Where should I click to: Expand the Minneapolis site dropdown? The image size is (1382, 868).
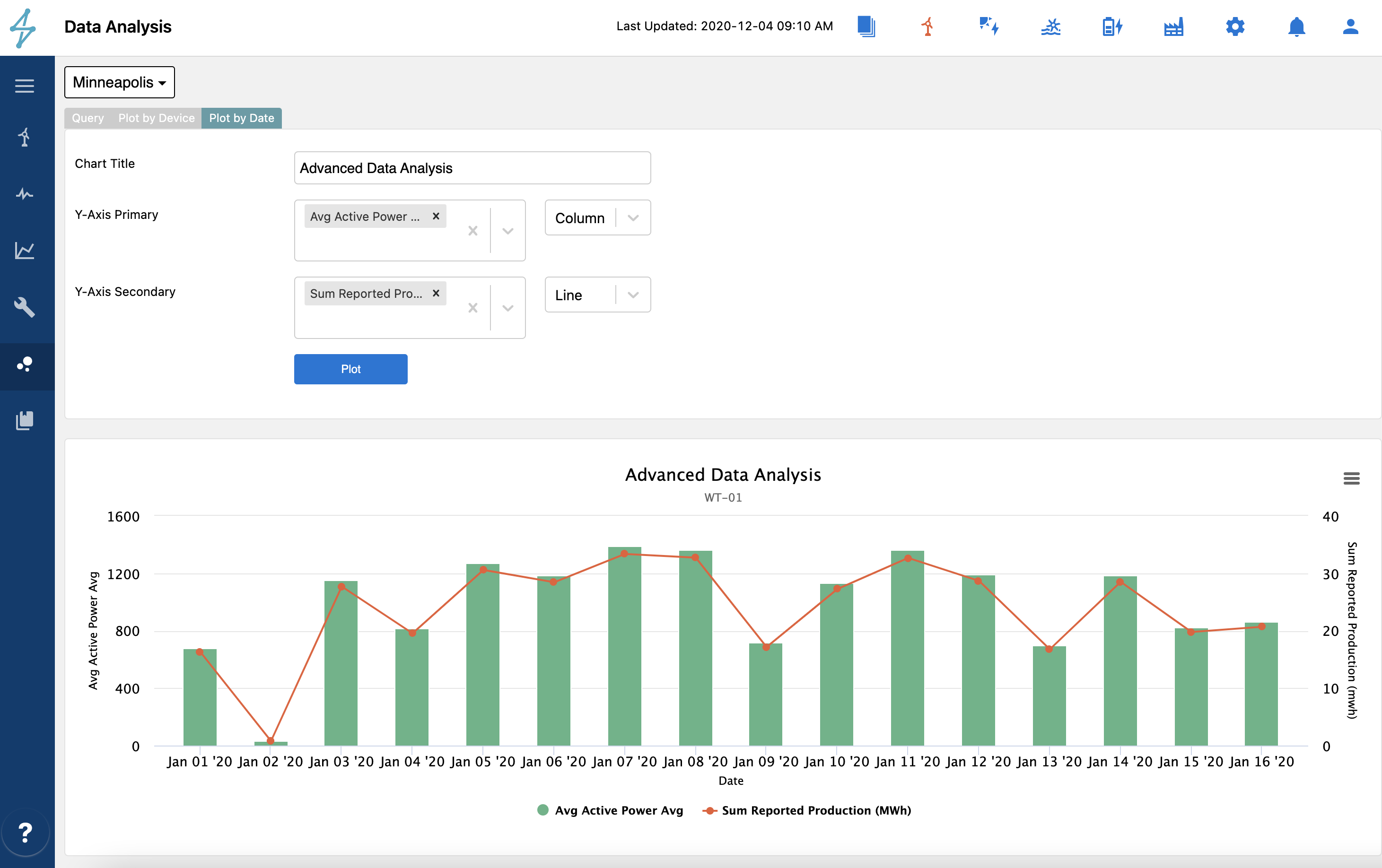pyautogui.click(x=119, y=83)
